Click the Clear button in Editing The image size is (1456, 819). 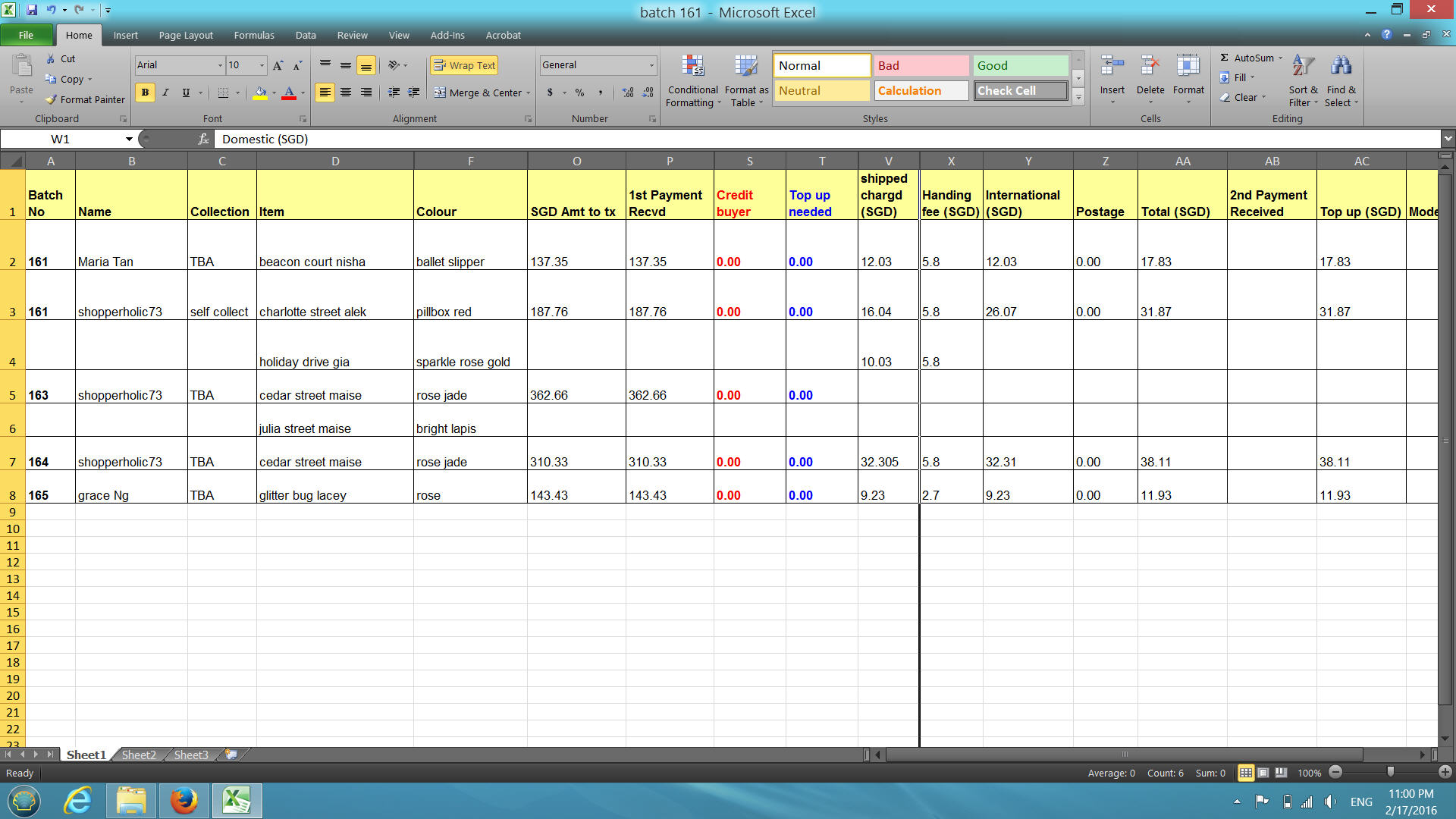coord(1243,97)
